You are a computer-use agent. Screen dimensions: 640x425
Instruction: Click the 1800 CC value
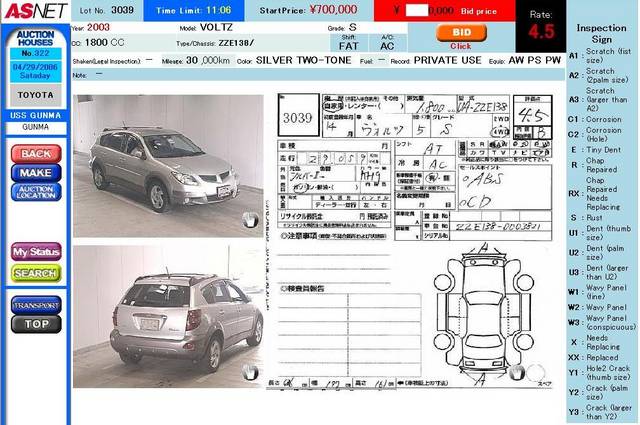coord(104,42)
